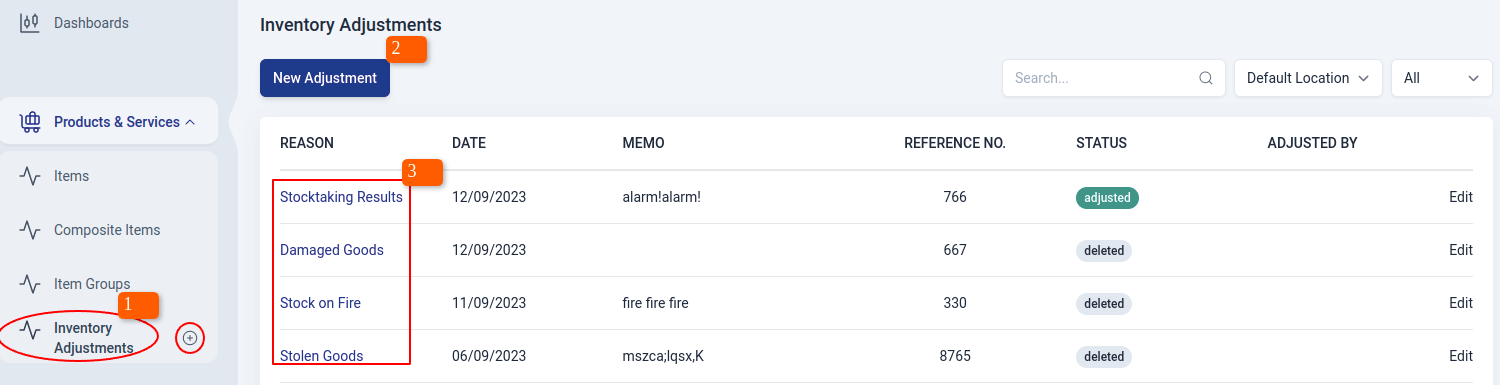Open Dashboards chart icon in sidebar
This screenshot has height=385, width=1500.
30,22
